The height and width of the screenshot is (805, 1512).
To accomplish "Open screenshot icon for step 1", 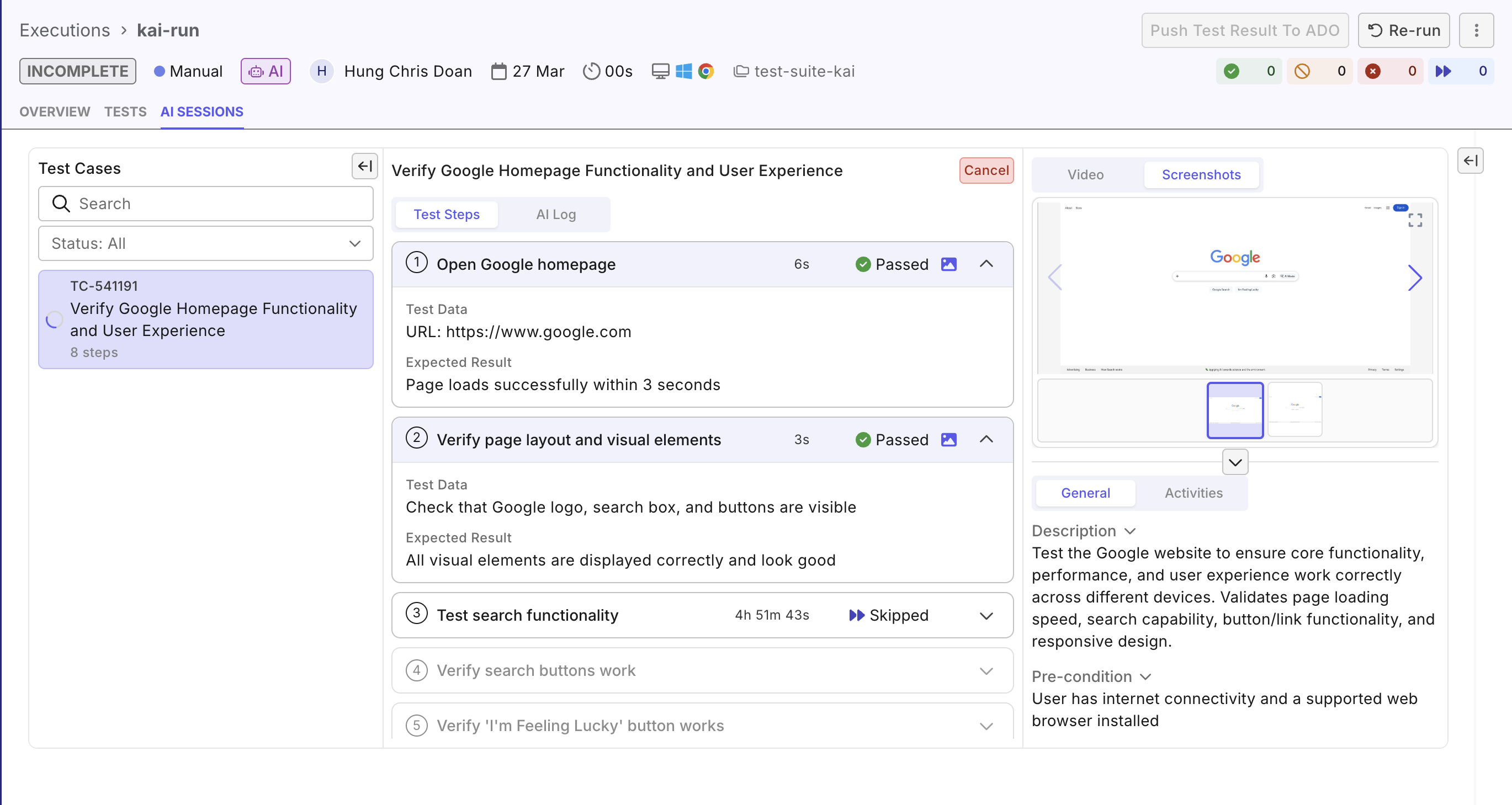I will [x=948, y=264].
